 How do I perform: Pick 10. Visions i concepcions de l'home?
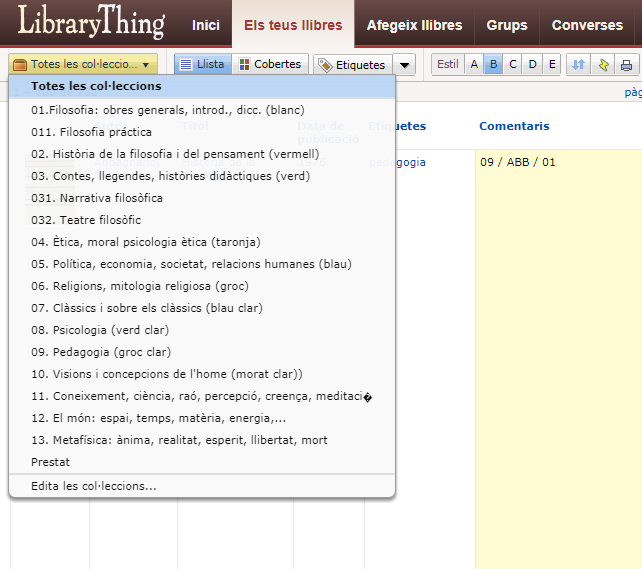(x=202, y=374)
